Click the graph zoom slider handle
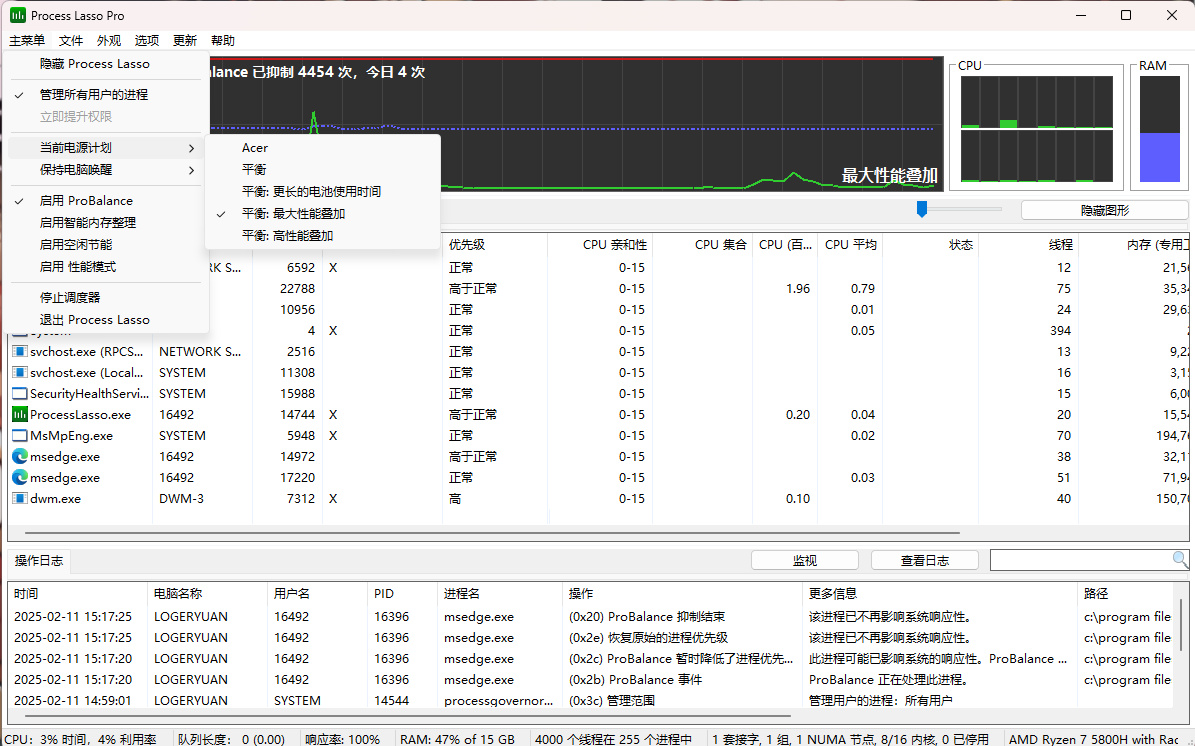 tap(921, 209)
